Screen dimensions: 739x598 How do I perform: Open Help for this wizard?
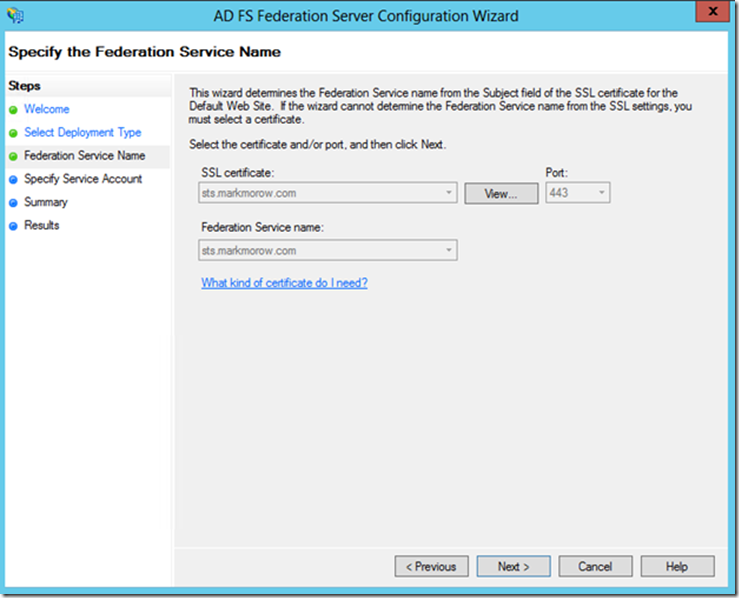click(x=677, y=566)
